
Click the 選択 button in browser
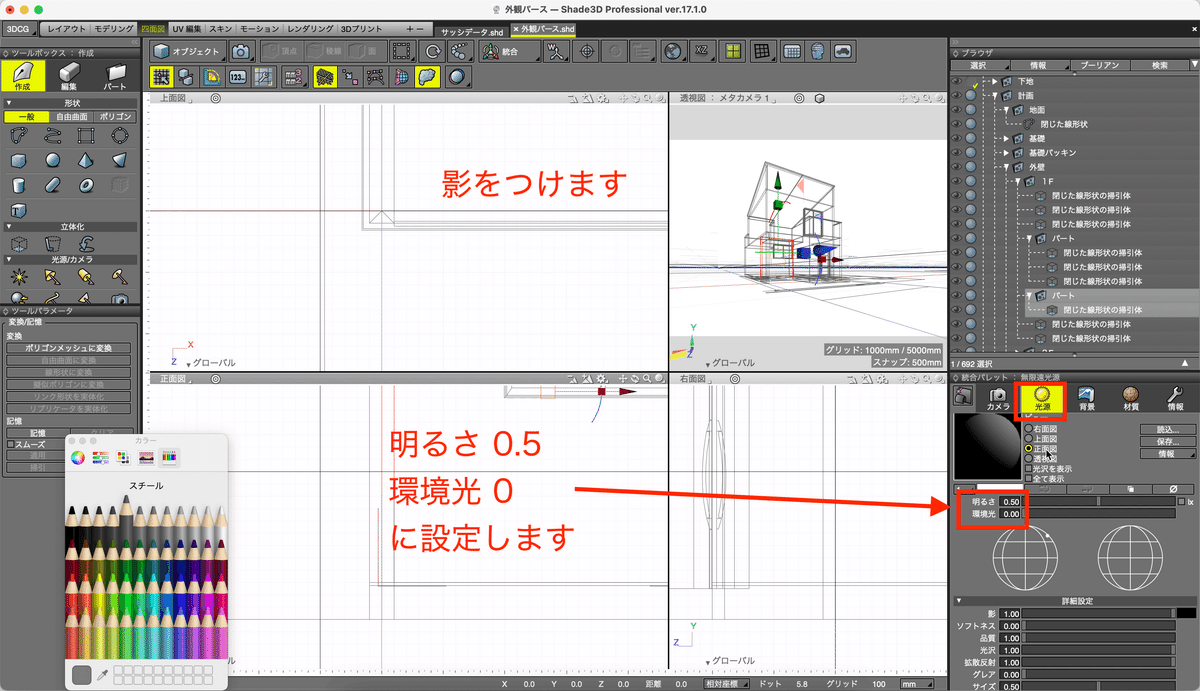coord(979,65)
